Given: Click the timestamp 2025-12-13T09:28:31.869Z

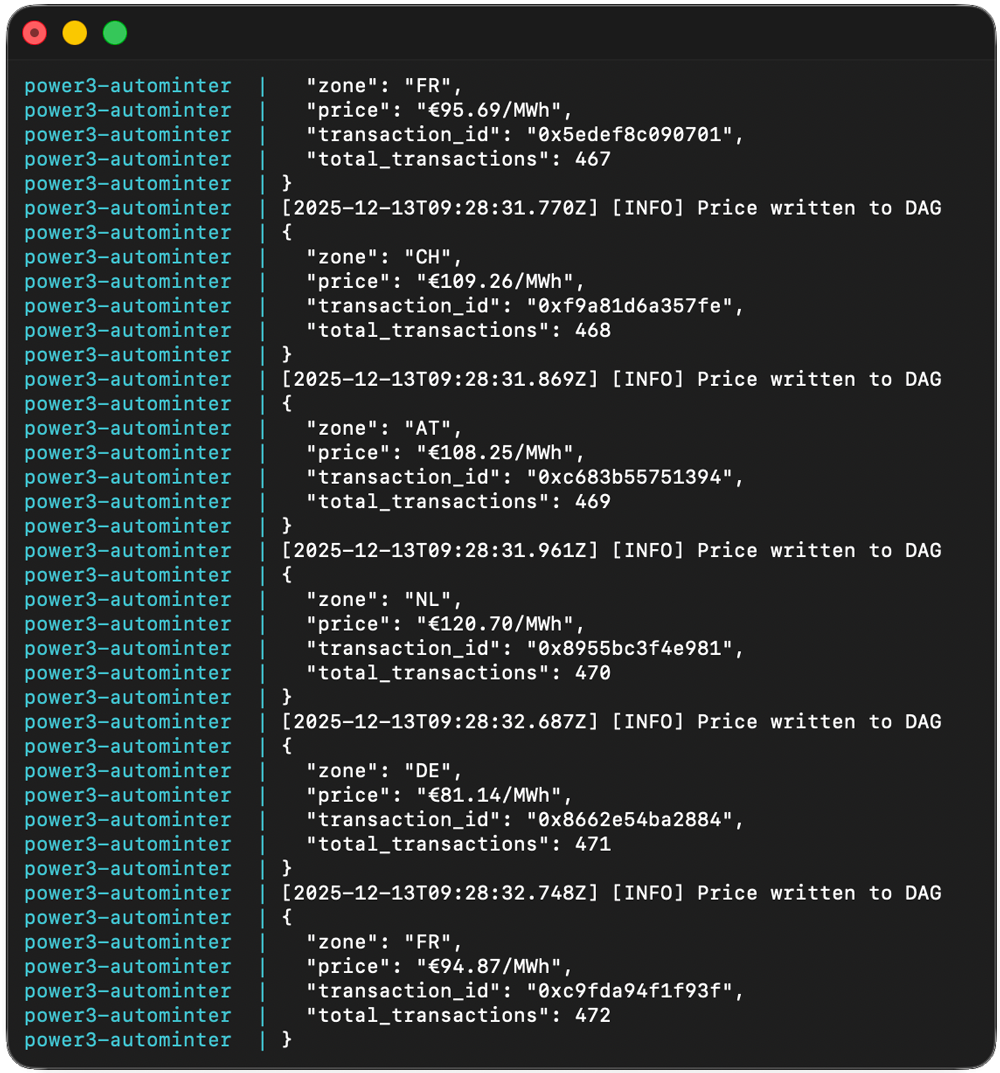Looking at the screenshot, I should 440,379.
